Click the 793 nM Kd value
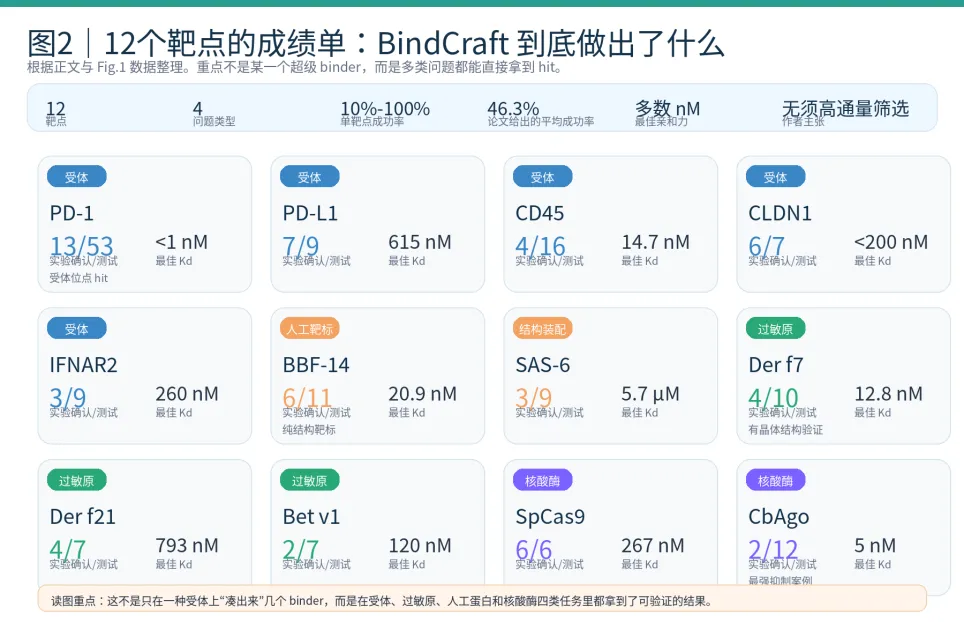This screenshot has height=622, width=964. 187,545
